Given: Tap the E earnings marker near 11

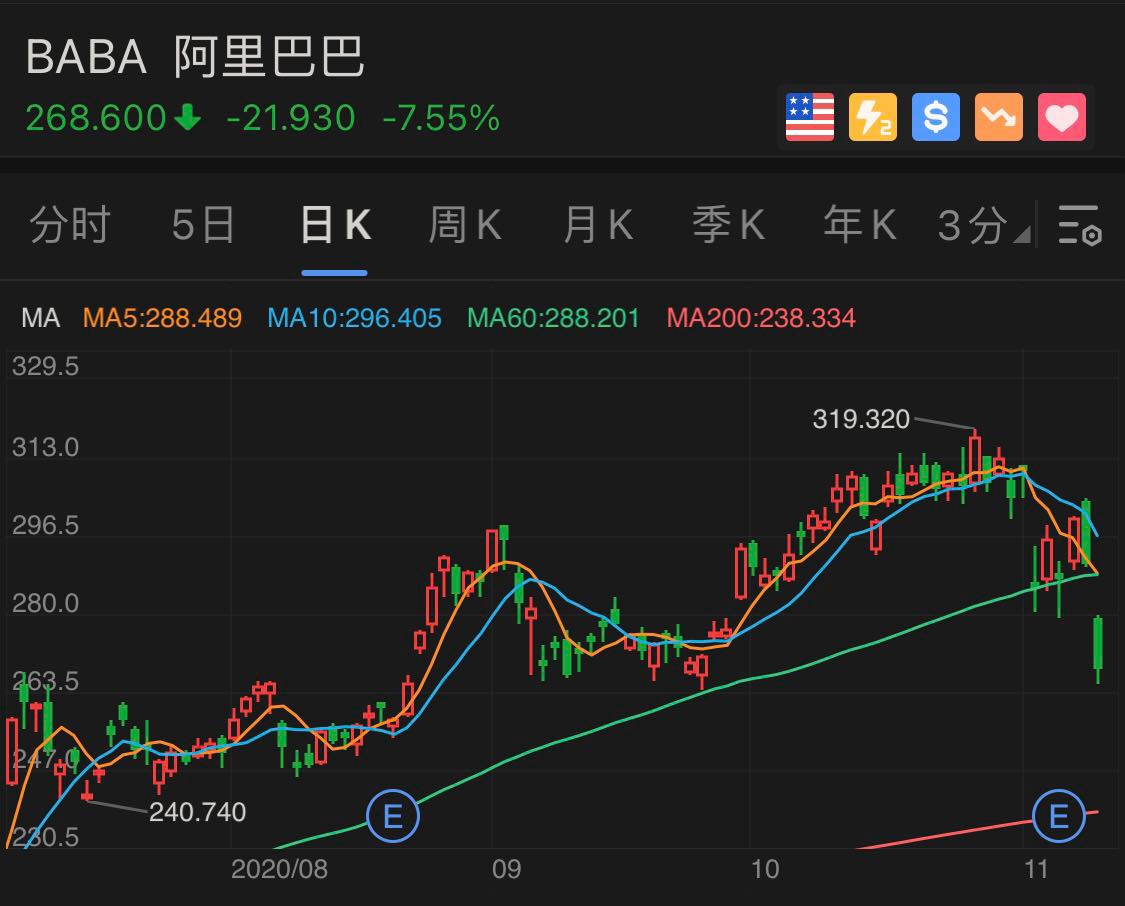Looking at the screenshot, I should point(1058,817).
